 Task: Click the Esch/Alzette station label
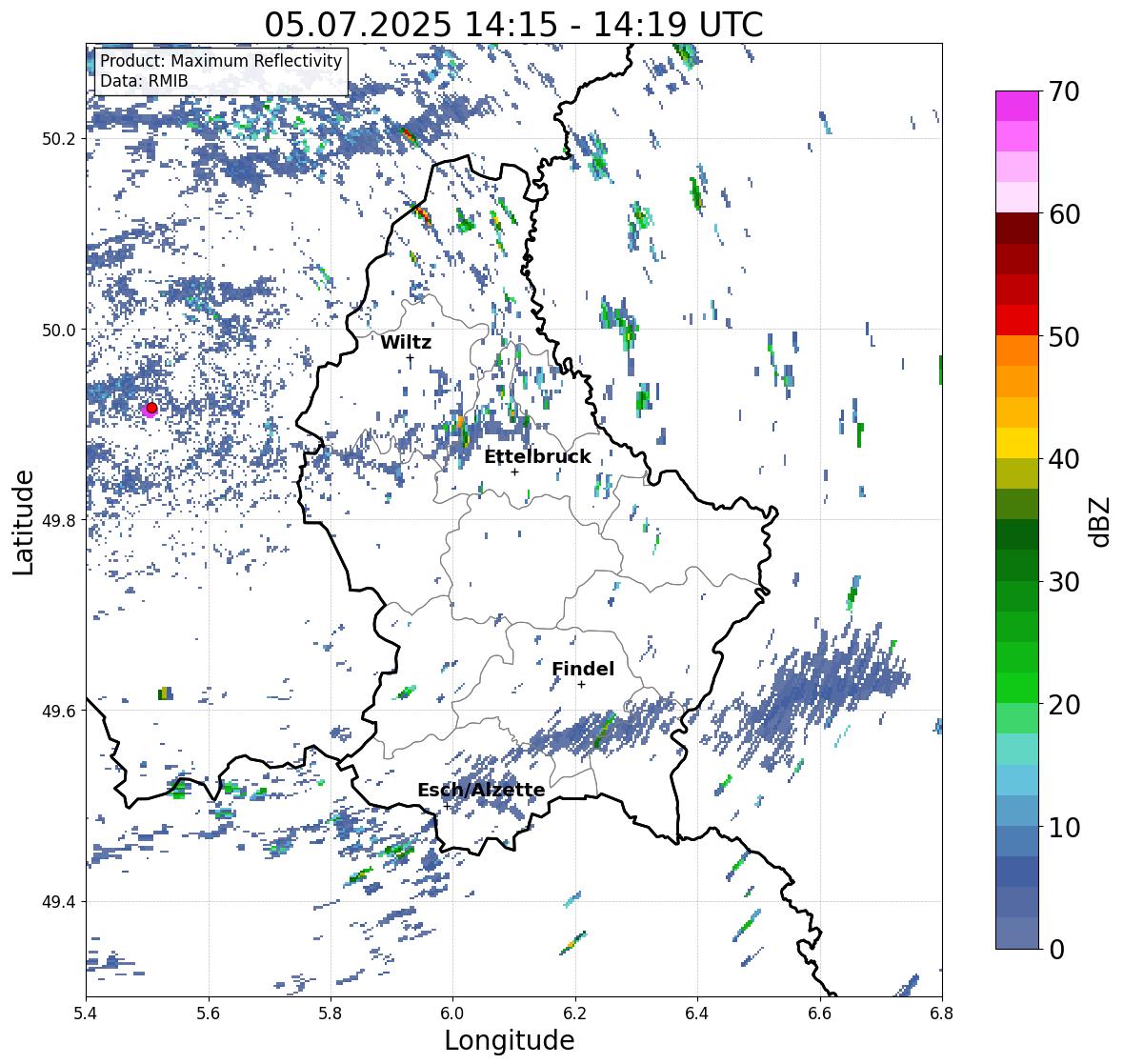pos(481,790)
